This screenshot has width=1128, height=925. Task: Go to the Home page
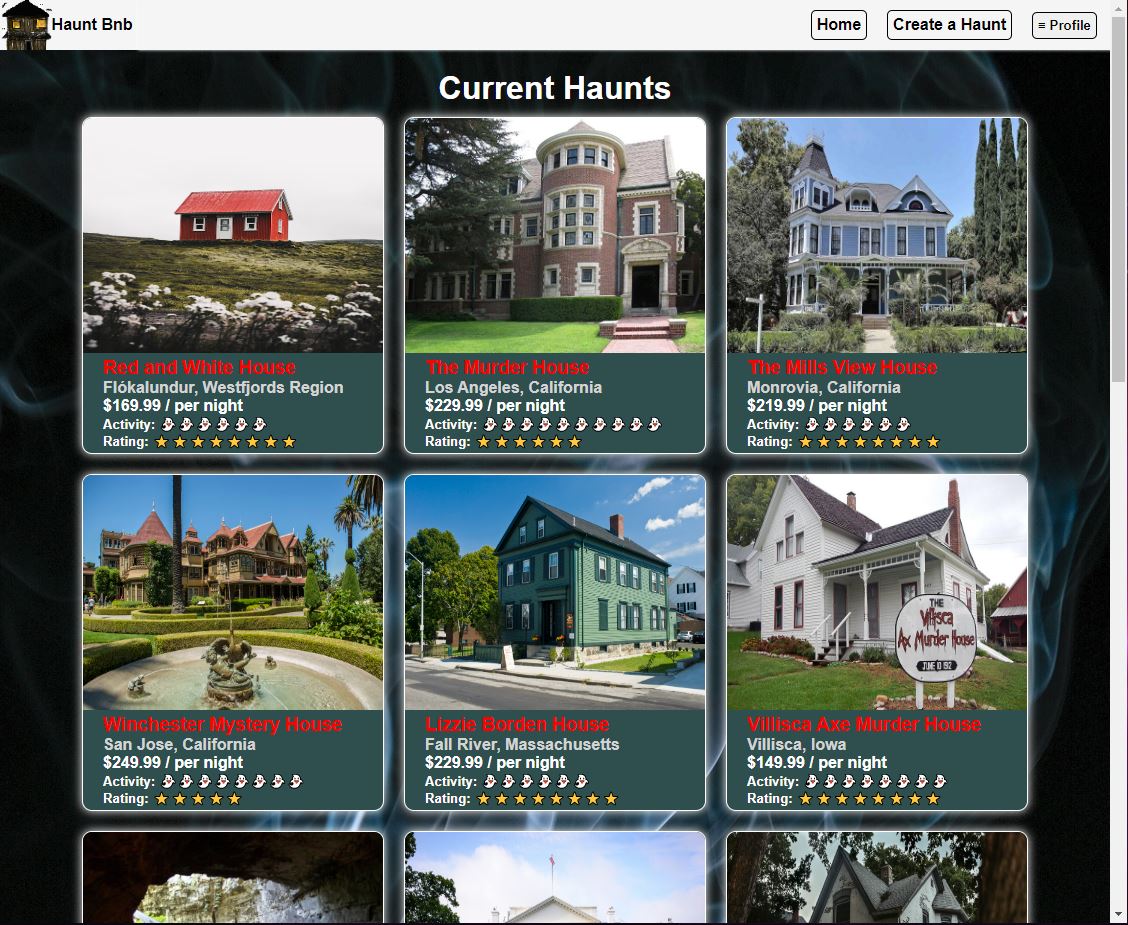(838, 24)
